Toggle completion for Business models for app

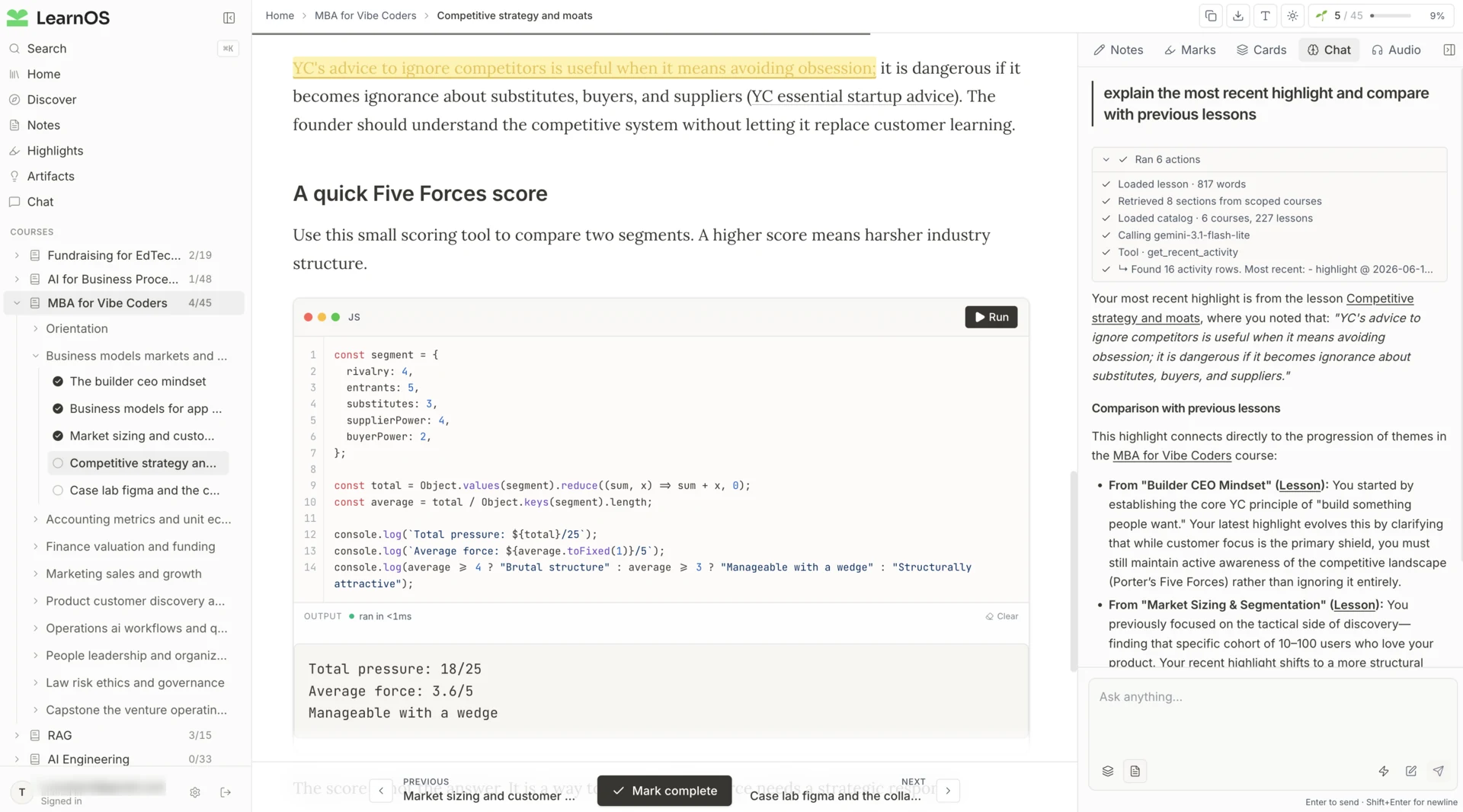[58, 408]
